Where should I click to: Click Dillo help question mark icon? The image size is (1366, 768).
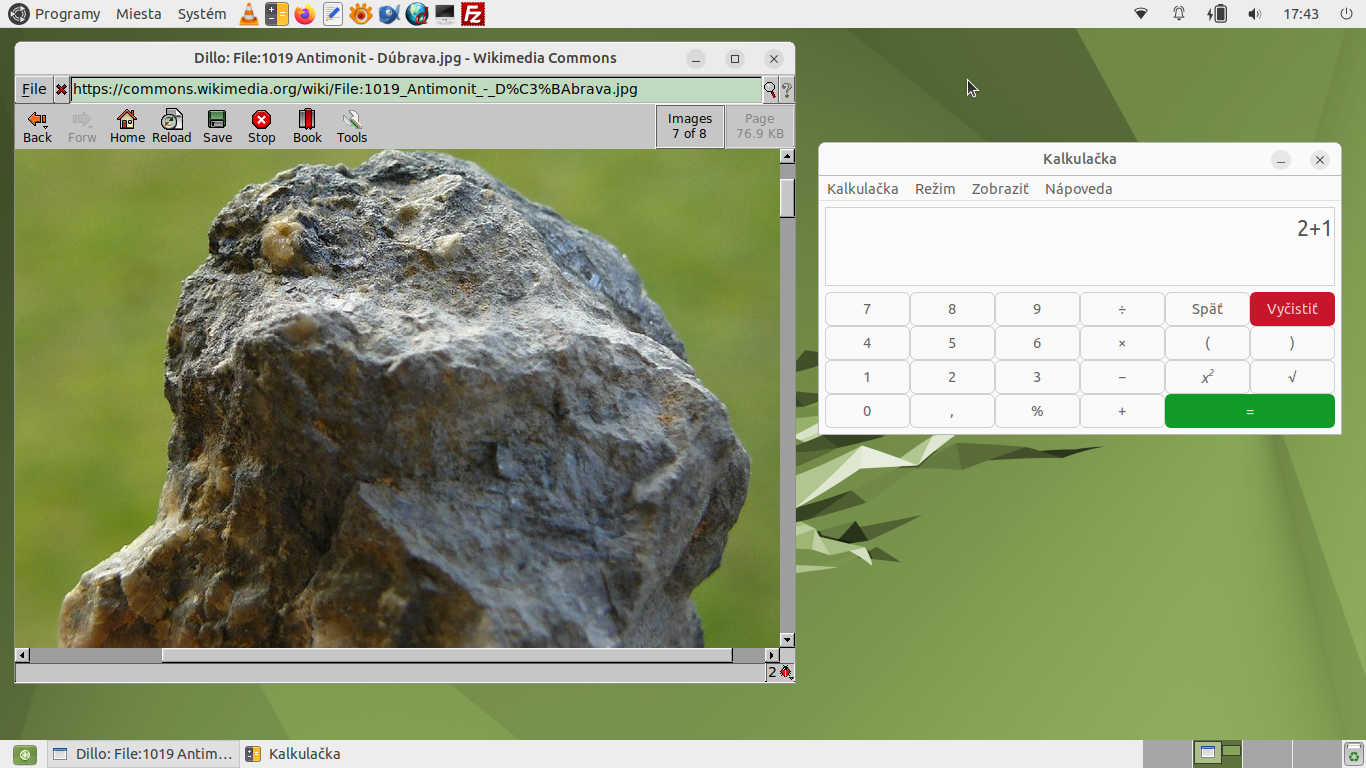(x=787, y=89)
